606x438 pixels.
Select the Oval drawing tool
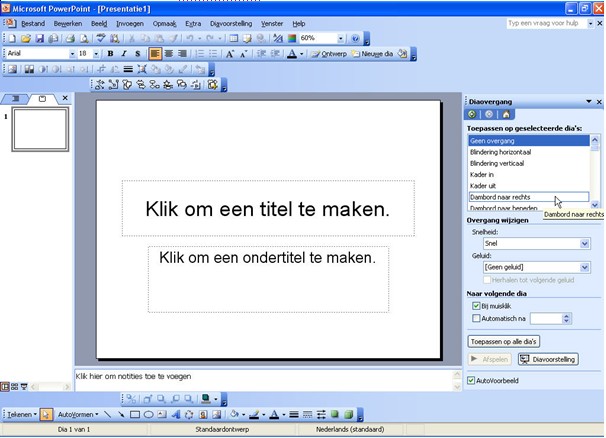148,414
